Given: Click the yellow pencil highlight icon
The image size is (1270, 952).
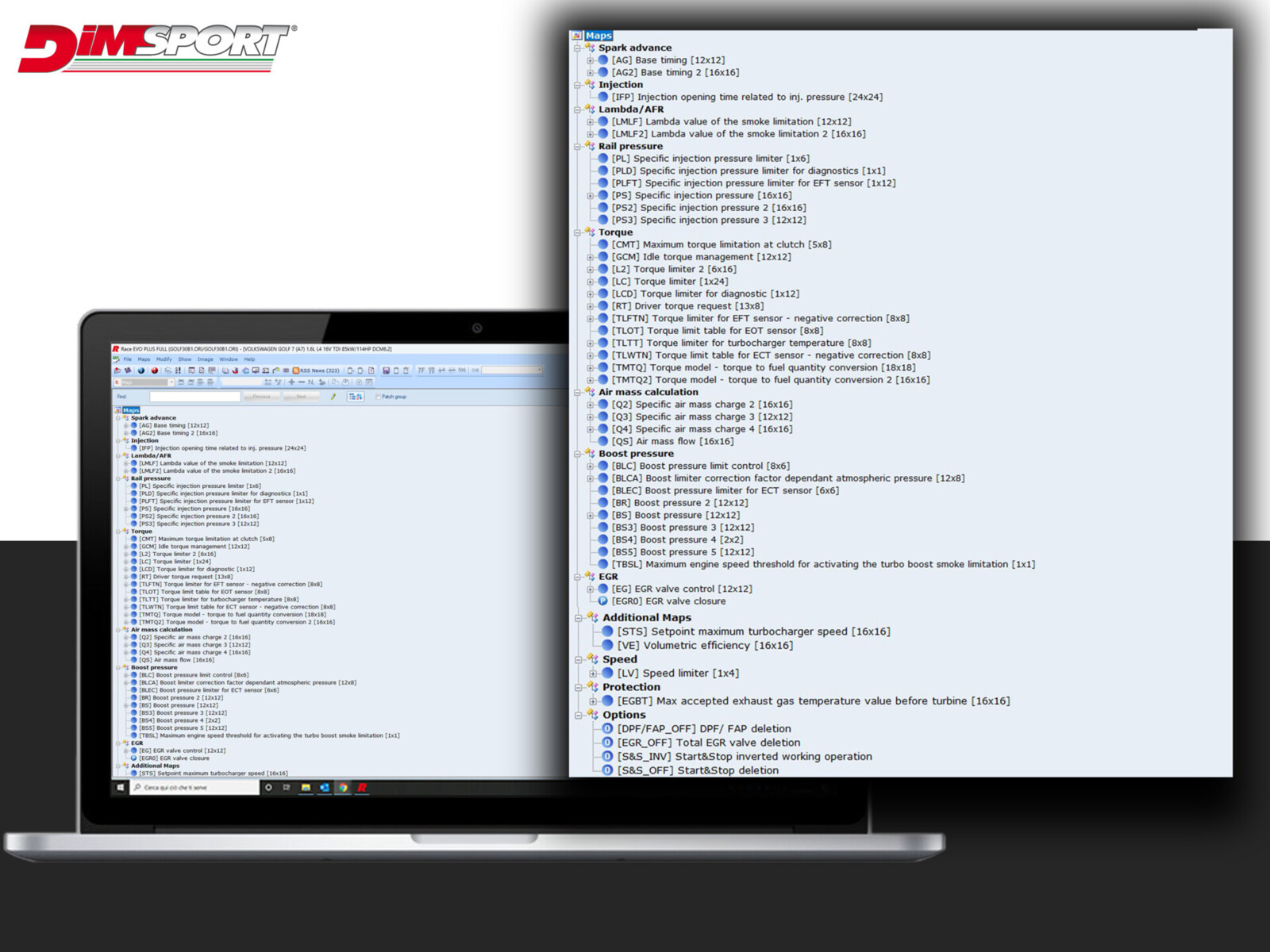Looking at the screenshot, I should 333,397.
